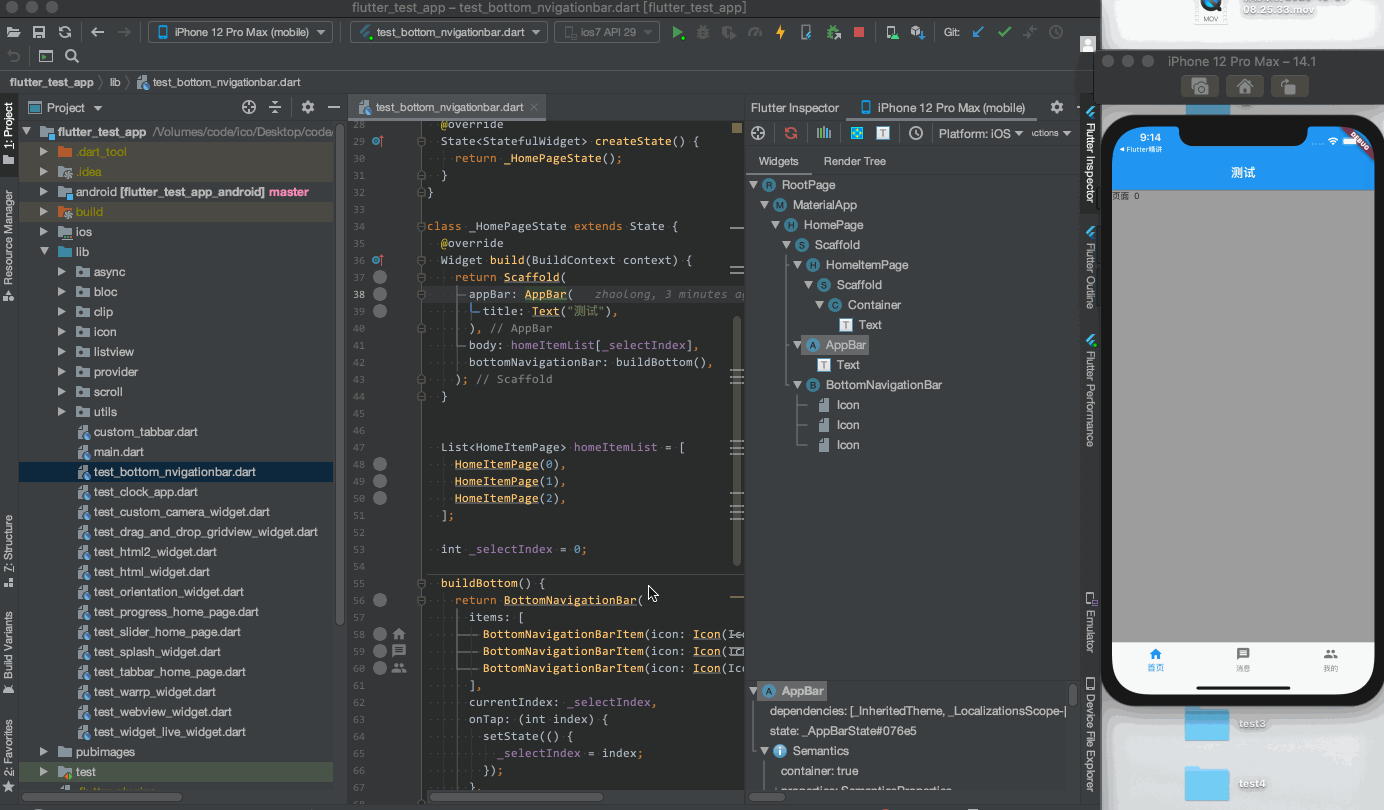
Task: Click the Save All disk icon
Action: point(39,32)
